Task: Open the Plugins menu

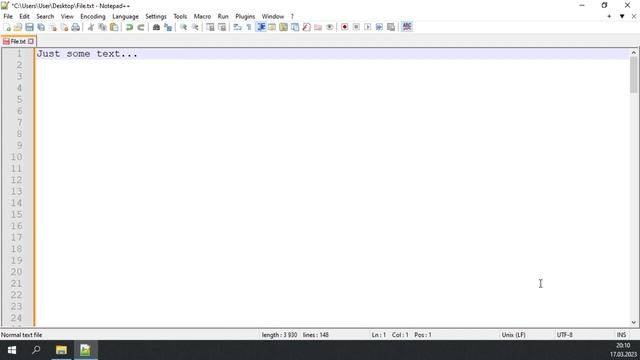Action: (245, 16)
